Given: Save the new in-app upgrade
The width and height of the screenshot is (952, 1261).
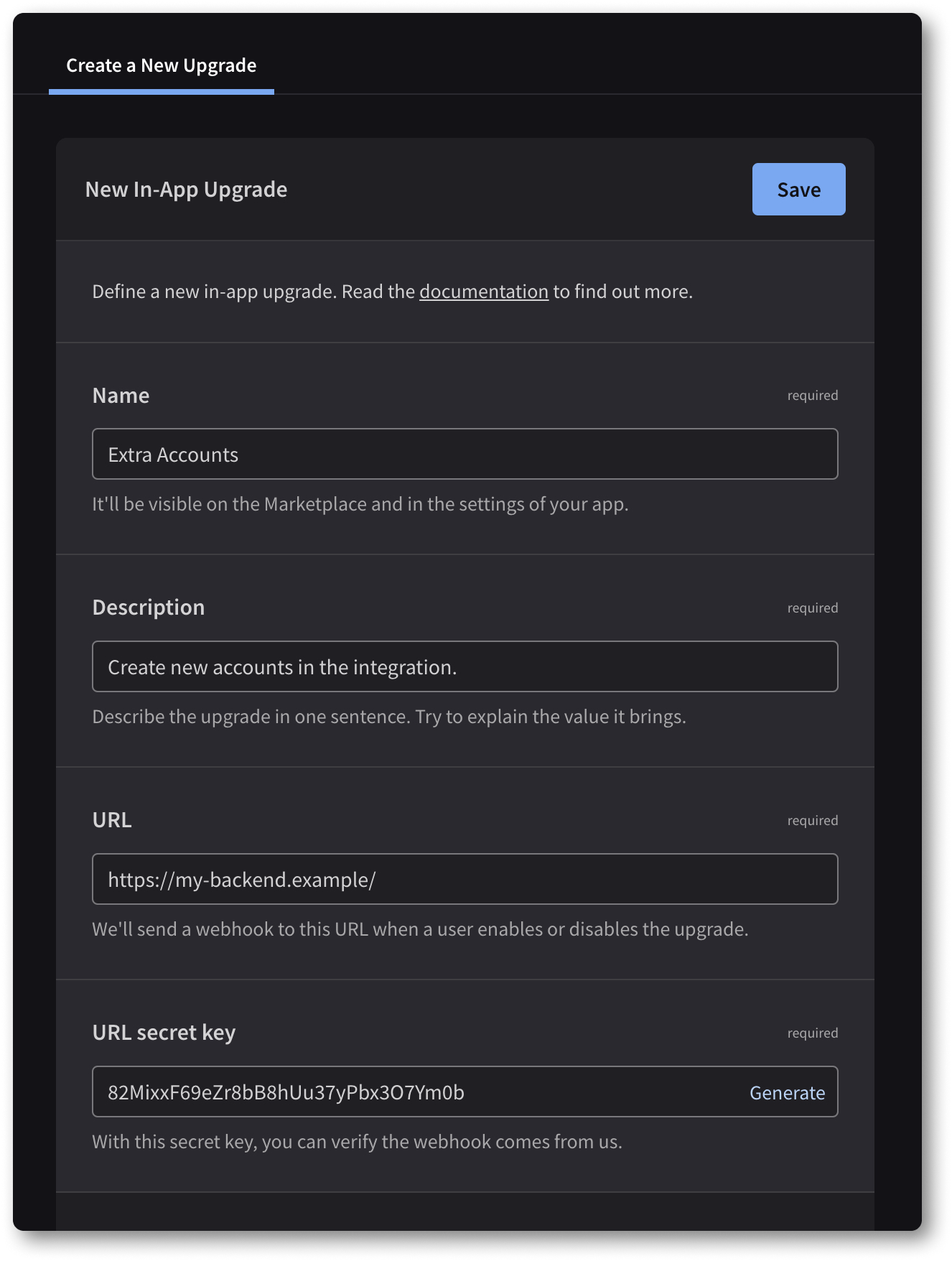Looking at the screenshot, I should tap(798, 189).
